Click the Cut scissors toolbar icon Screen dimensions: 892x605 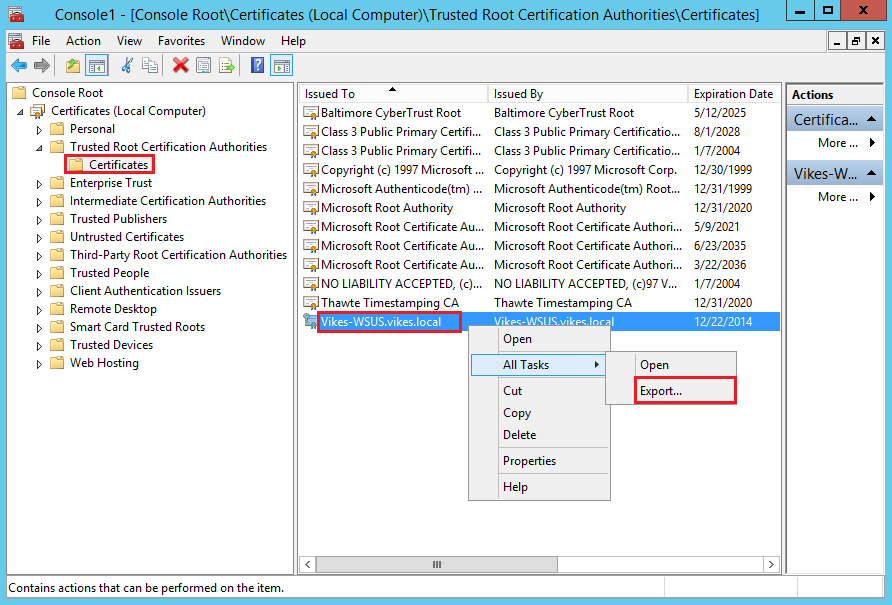coord(127,66)
